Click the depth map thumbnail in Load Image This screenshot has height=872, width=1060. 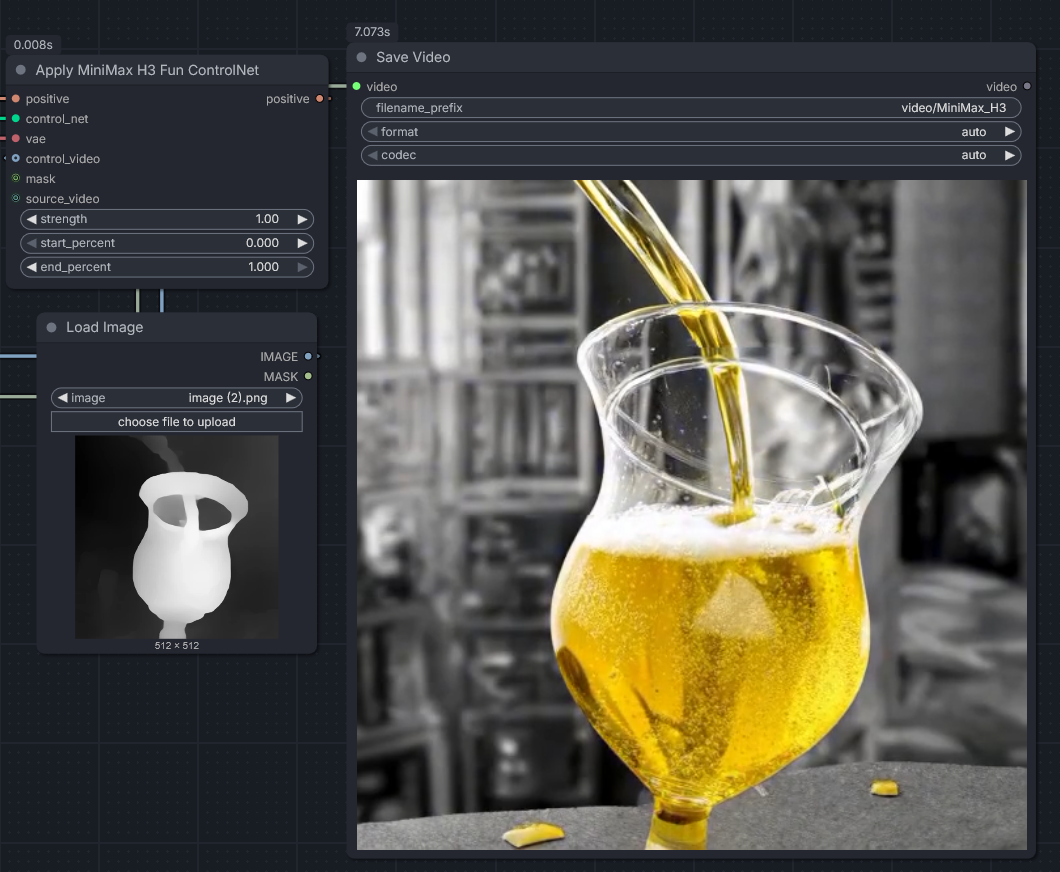pos(176,537)
